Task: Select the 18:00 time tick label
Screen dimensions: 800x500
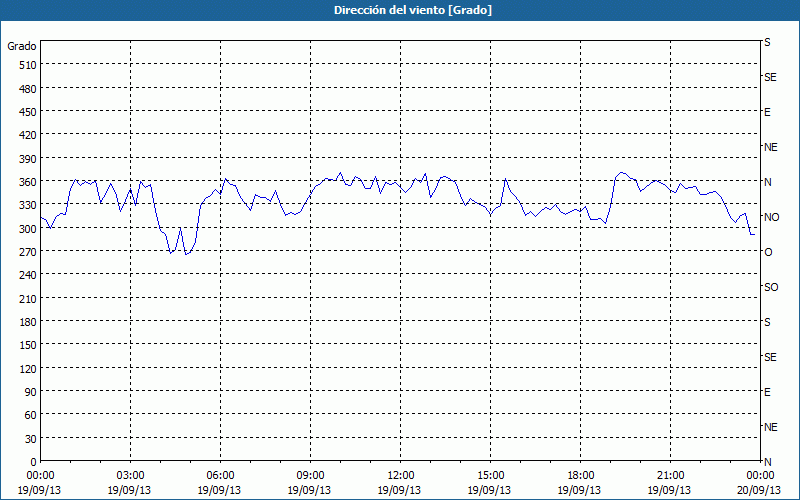Action: click(x=580, y=476)
